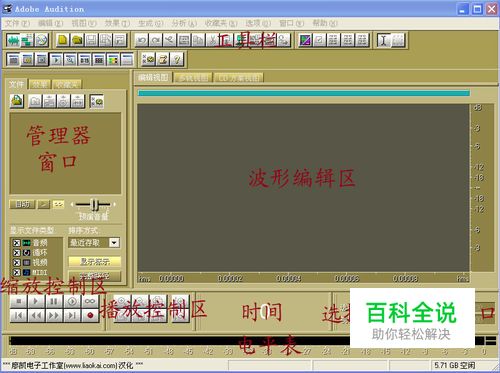Switch to Edit waveform view toolbar icon
This screenshot has height=373, width=500.
(x=13, y=40)
